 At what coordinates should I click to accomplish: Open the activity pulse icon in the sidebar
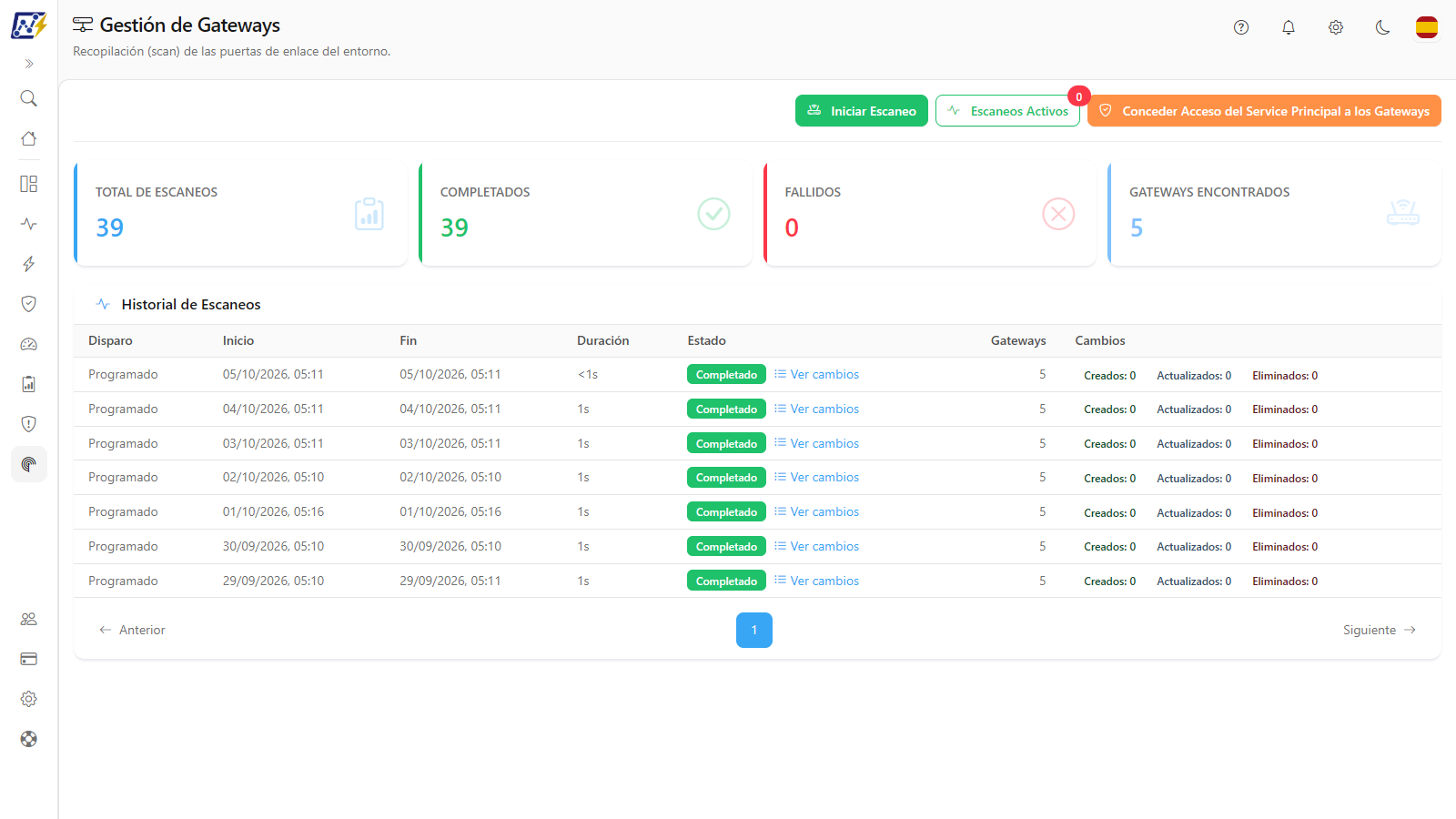point(29,224)
